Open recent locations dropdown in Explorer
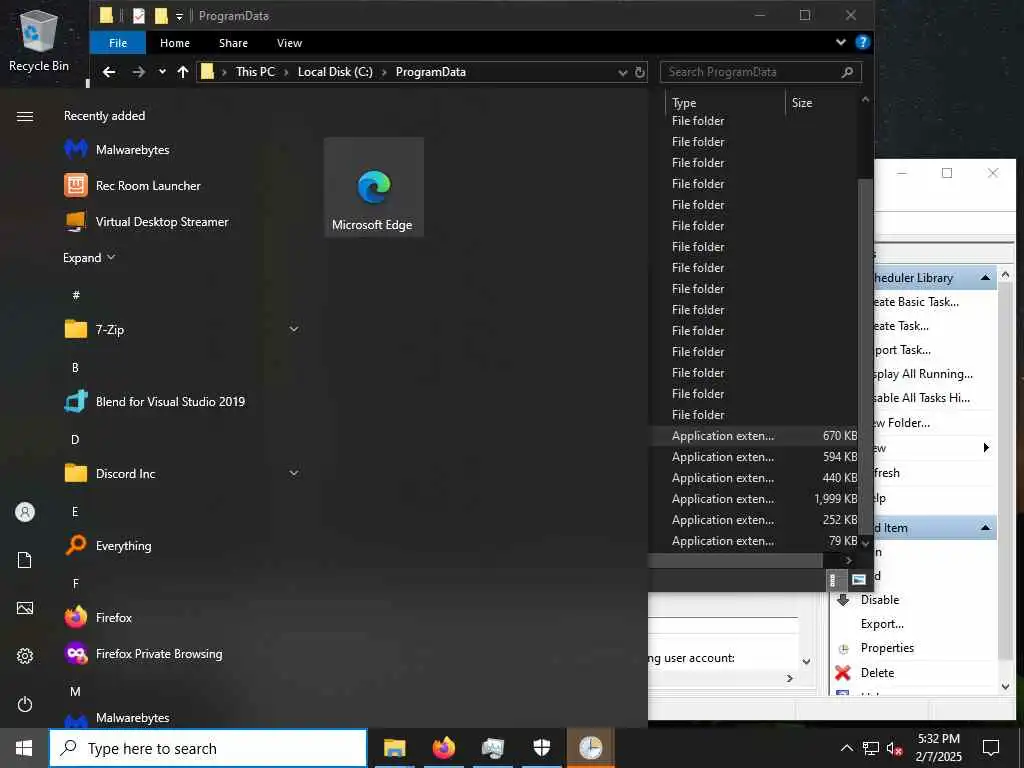The width and height of the screenshot is (1024, 768). click(x=162, y=72)
